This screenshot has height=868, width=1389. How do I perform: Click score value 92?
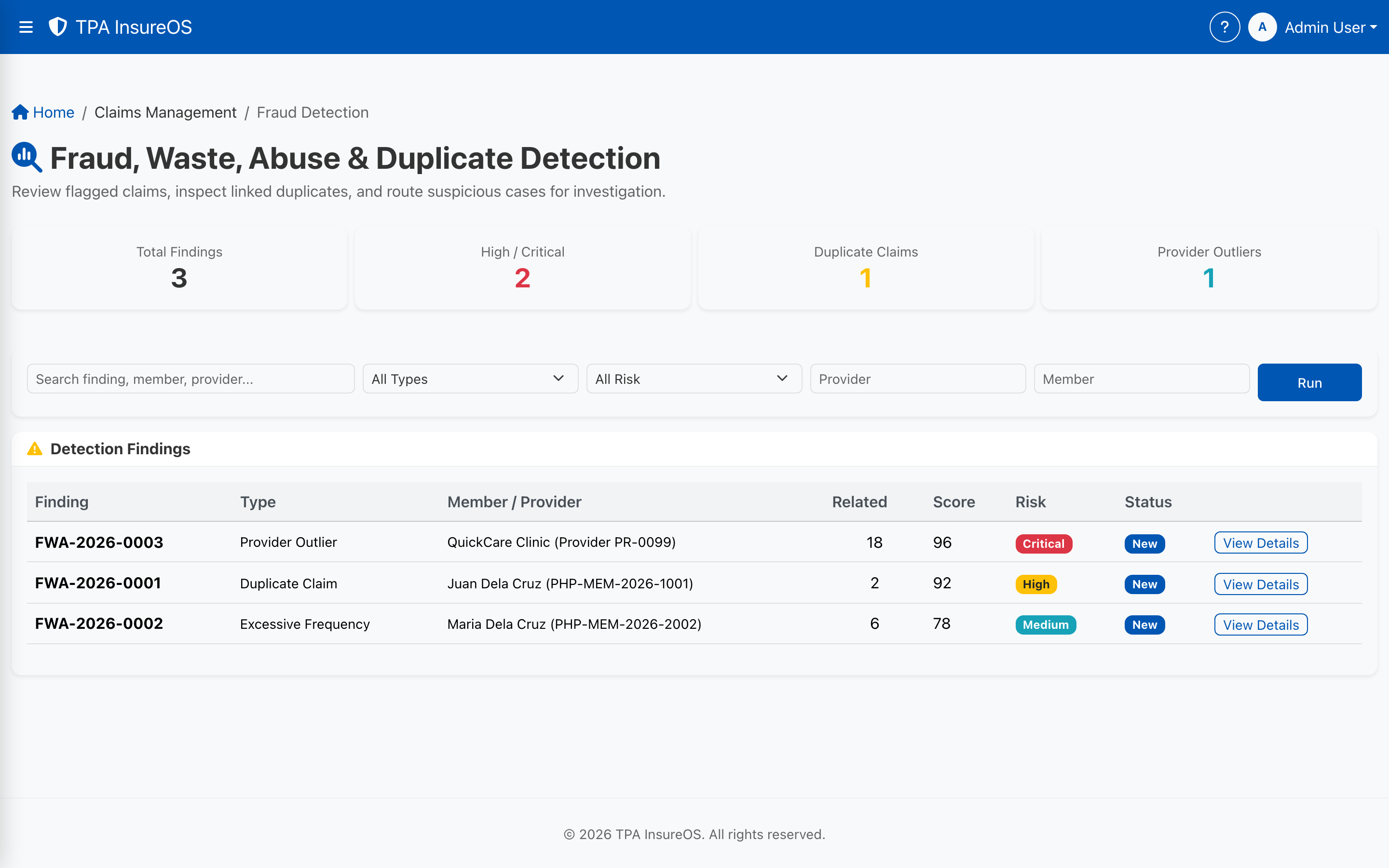[x=942, y=583]
